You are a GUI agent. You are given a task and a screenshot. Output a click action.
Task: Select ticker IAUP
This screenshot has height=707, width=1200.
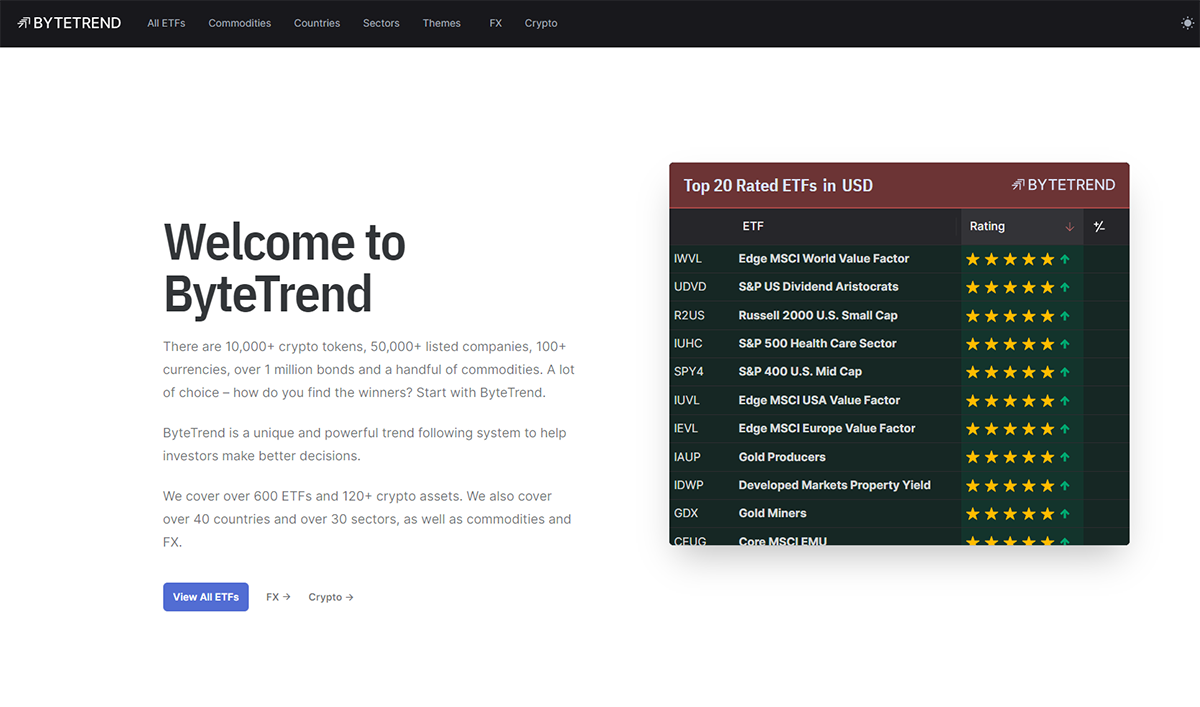coord(687,457)
